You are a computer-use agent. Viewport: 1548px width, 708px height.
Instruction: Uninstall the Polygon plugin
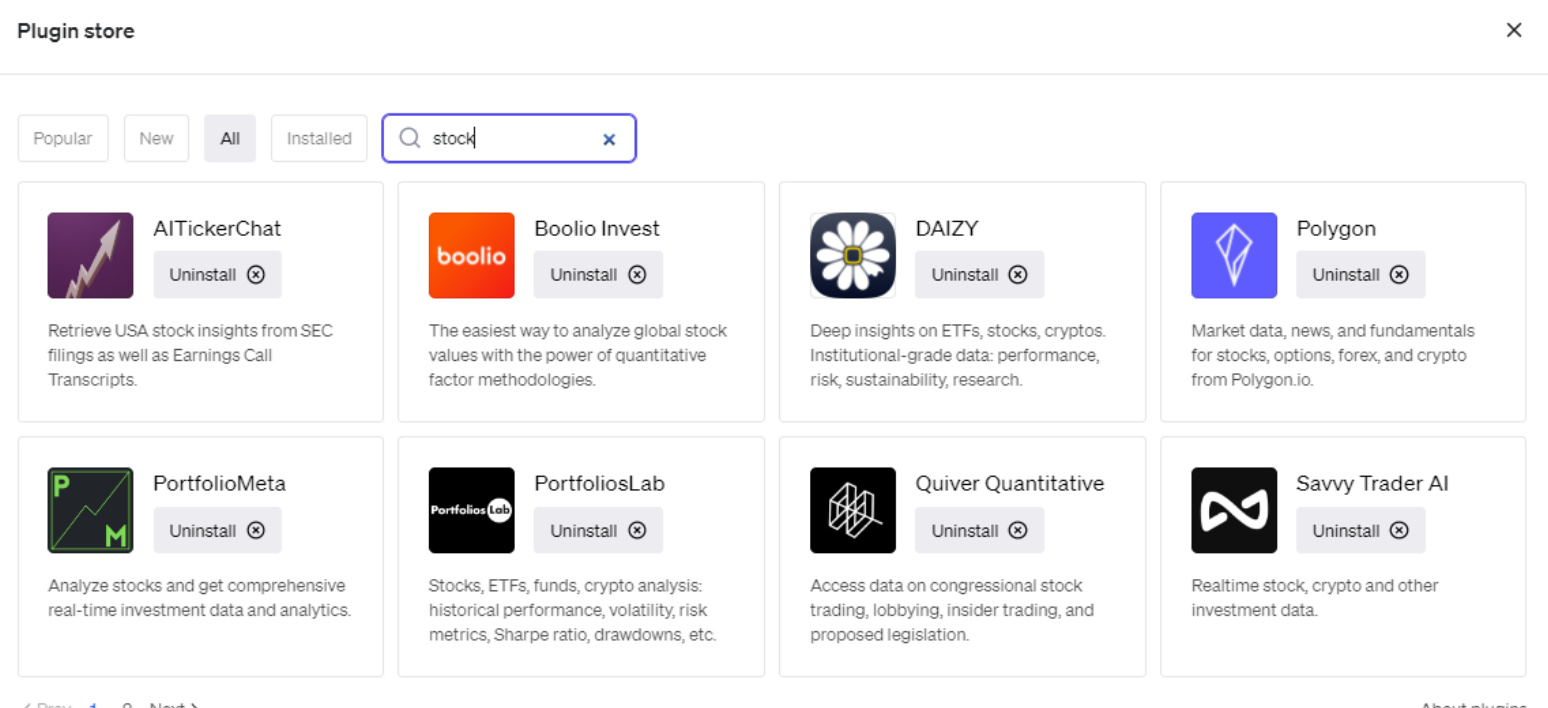(1360, 275)
